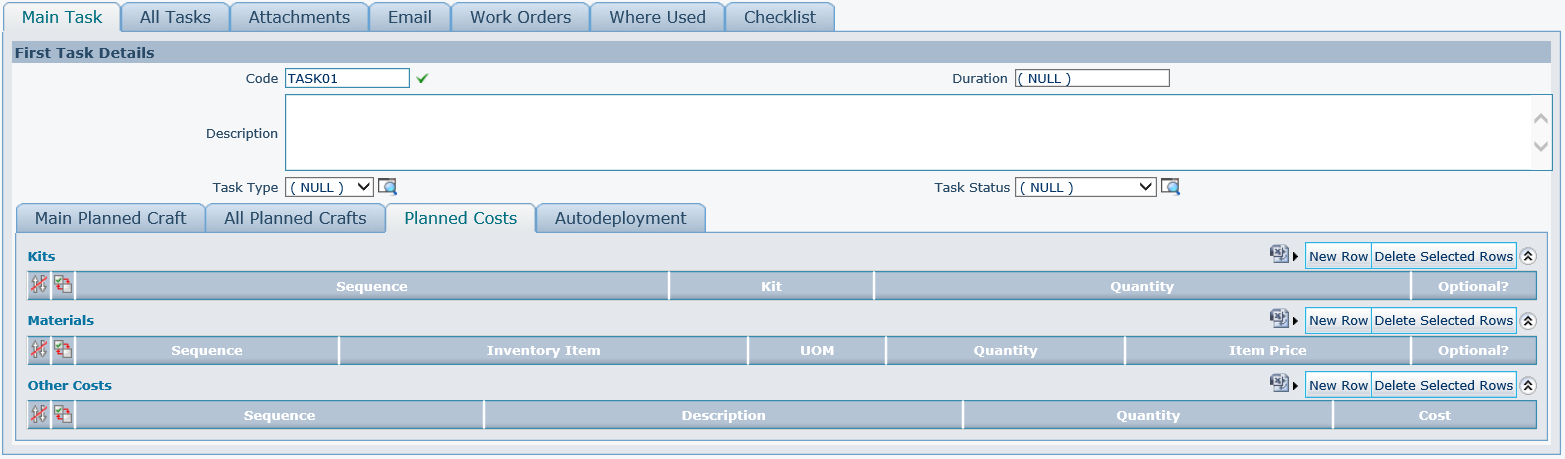Click into the Description text area
The height and width of the screenshot is (459, 1565).
coord(900,133)
